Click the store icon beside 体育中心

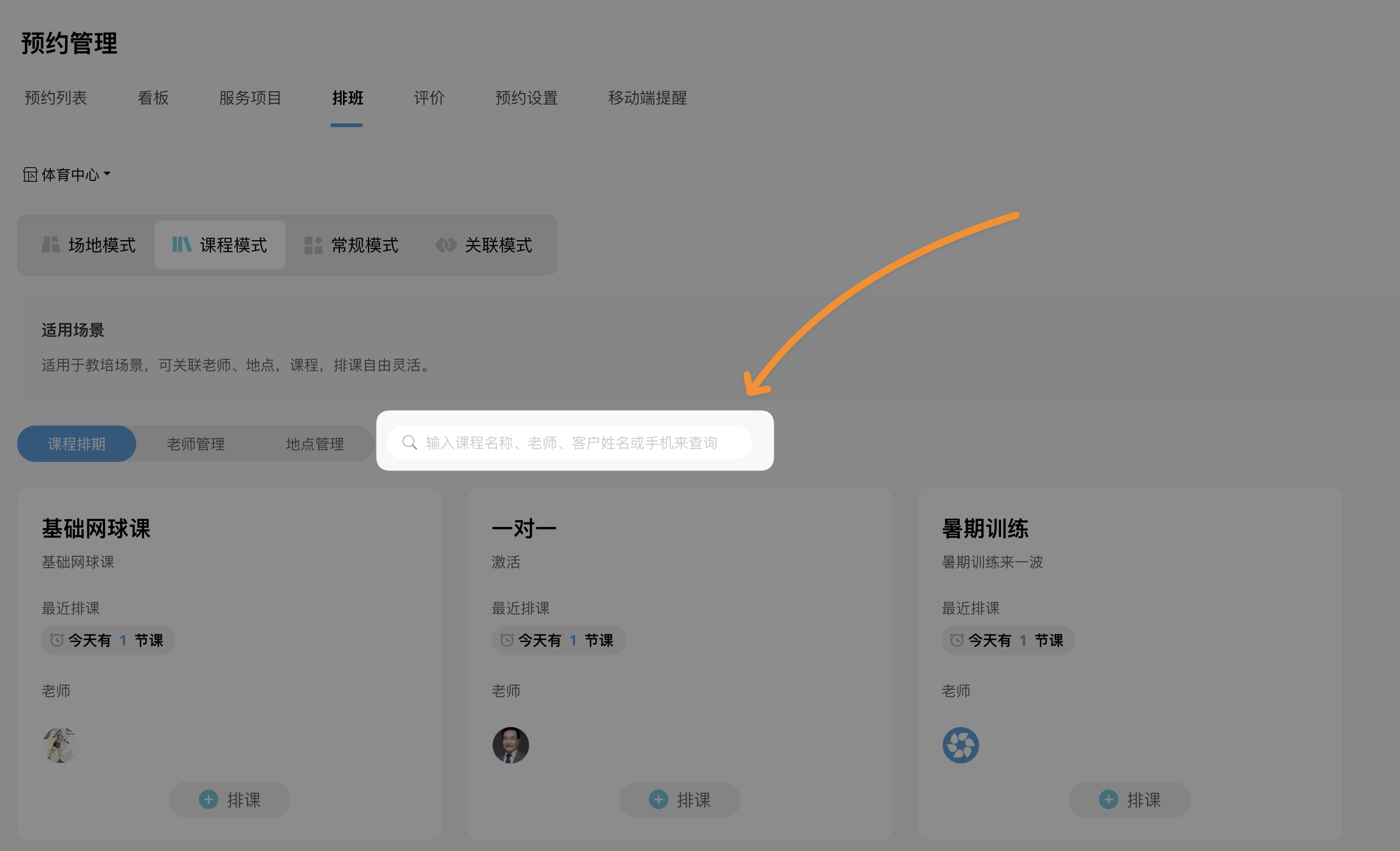coord(30,175)
